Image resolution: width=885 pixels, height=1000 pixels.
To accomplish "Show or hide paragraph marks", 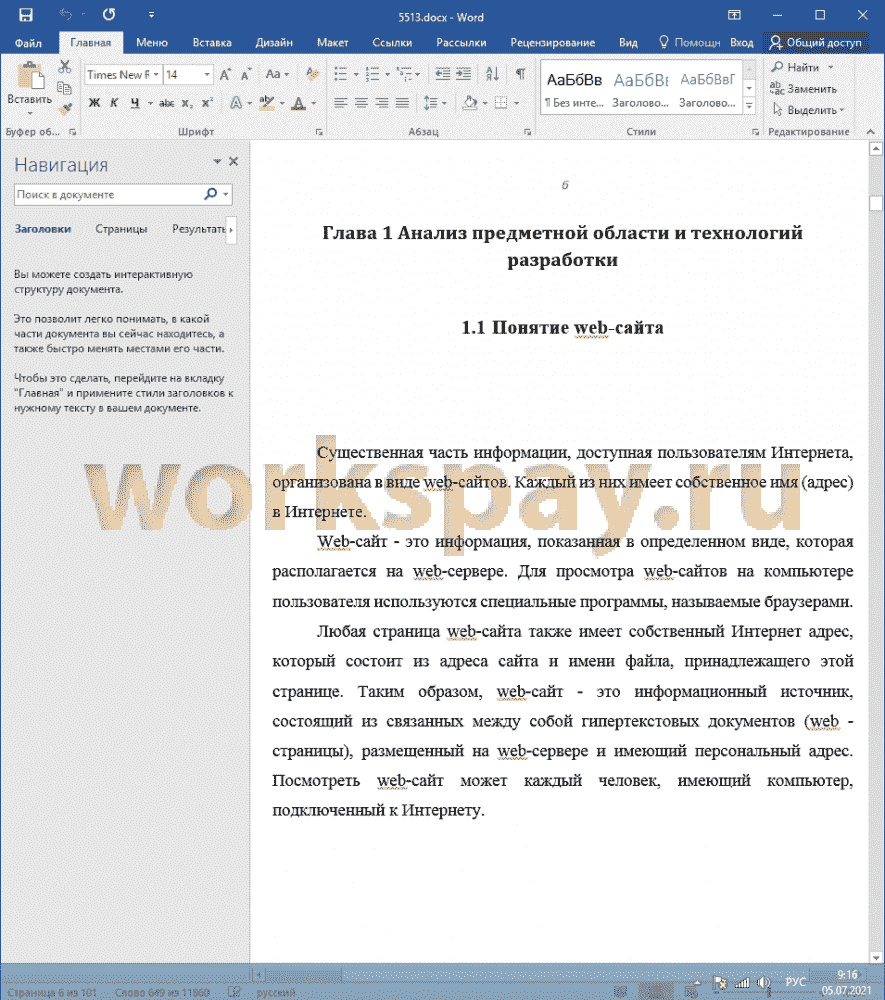I will tap(521, 75).
